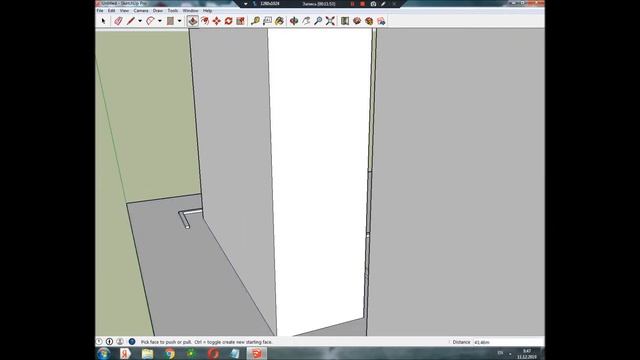The image size is (640, 360).
Task: Select the Rectangle shapes tool
Action: [170, 21]
